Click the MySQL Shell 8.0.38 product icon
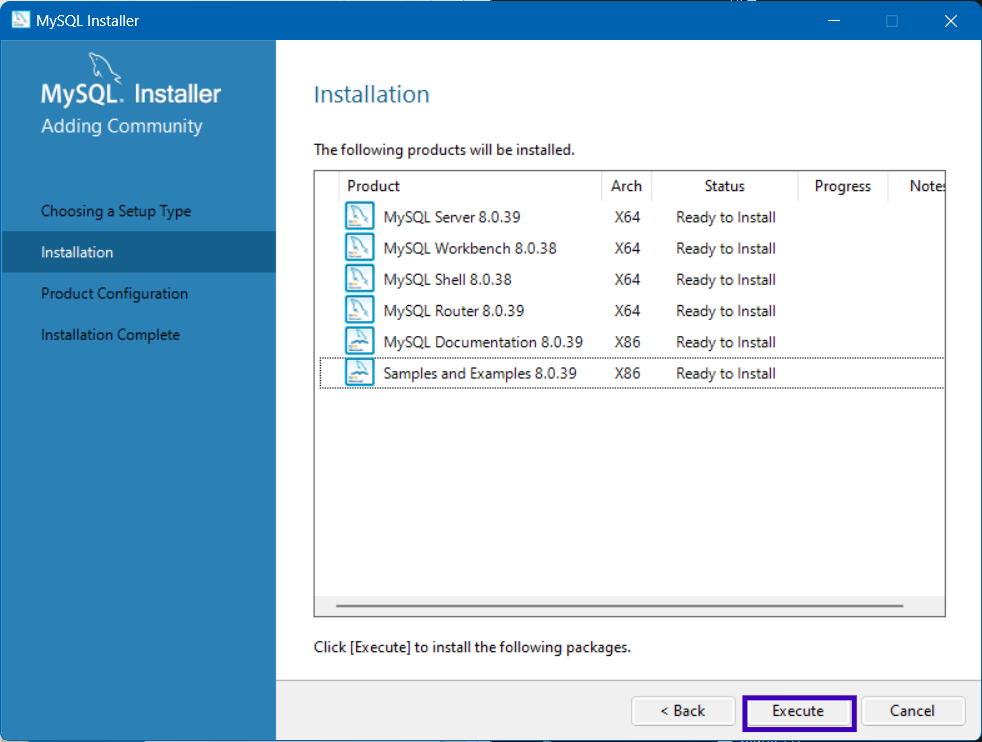The image size is (982, 742). 359,279
